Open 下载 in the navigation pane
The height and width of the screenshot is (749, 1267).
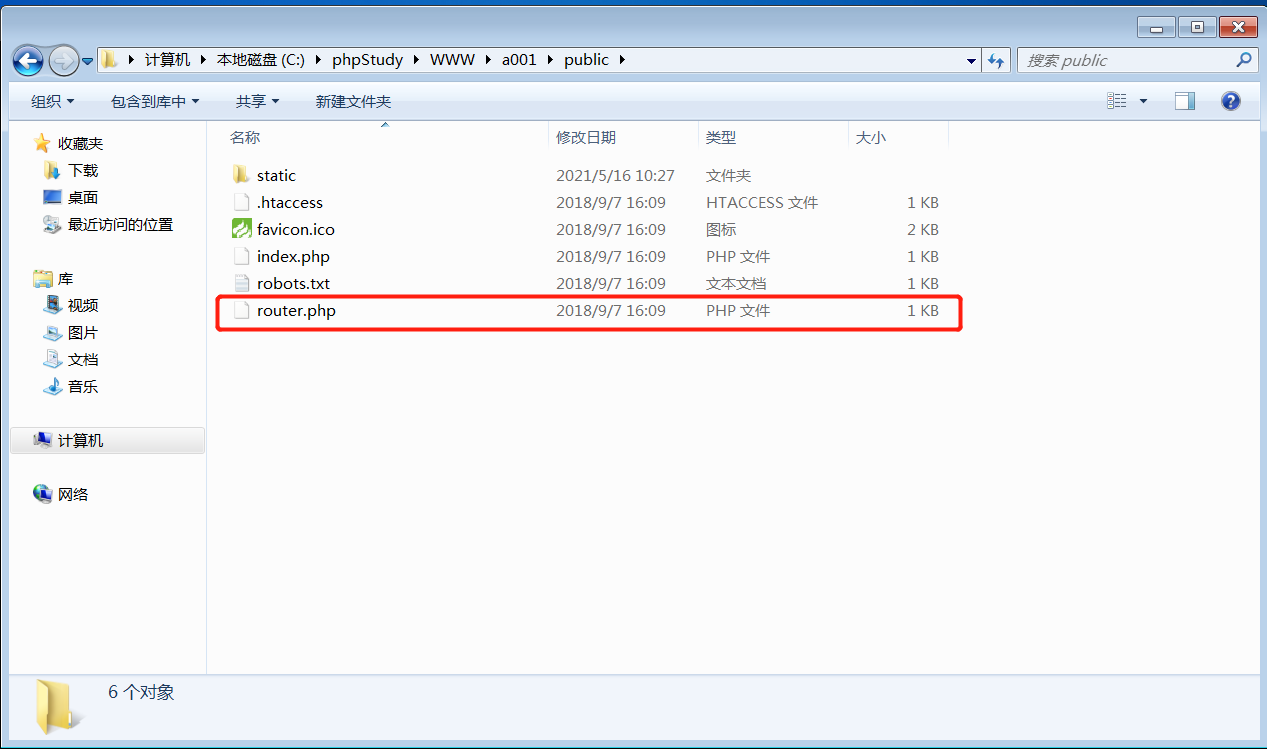point(83,170)
